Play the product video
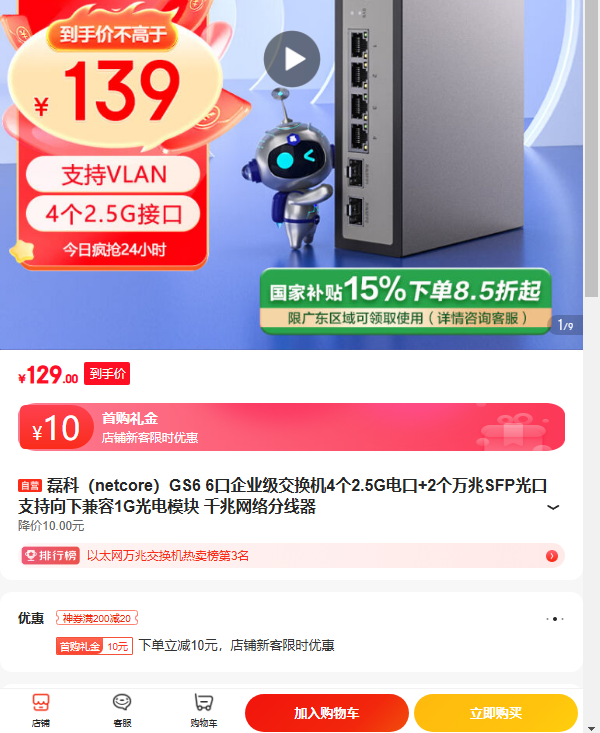The width and height of the screenshot is (600, 733). [x=292, y=59]
